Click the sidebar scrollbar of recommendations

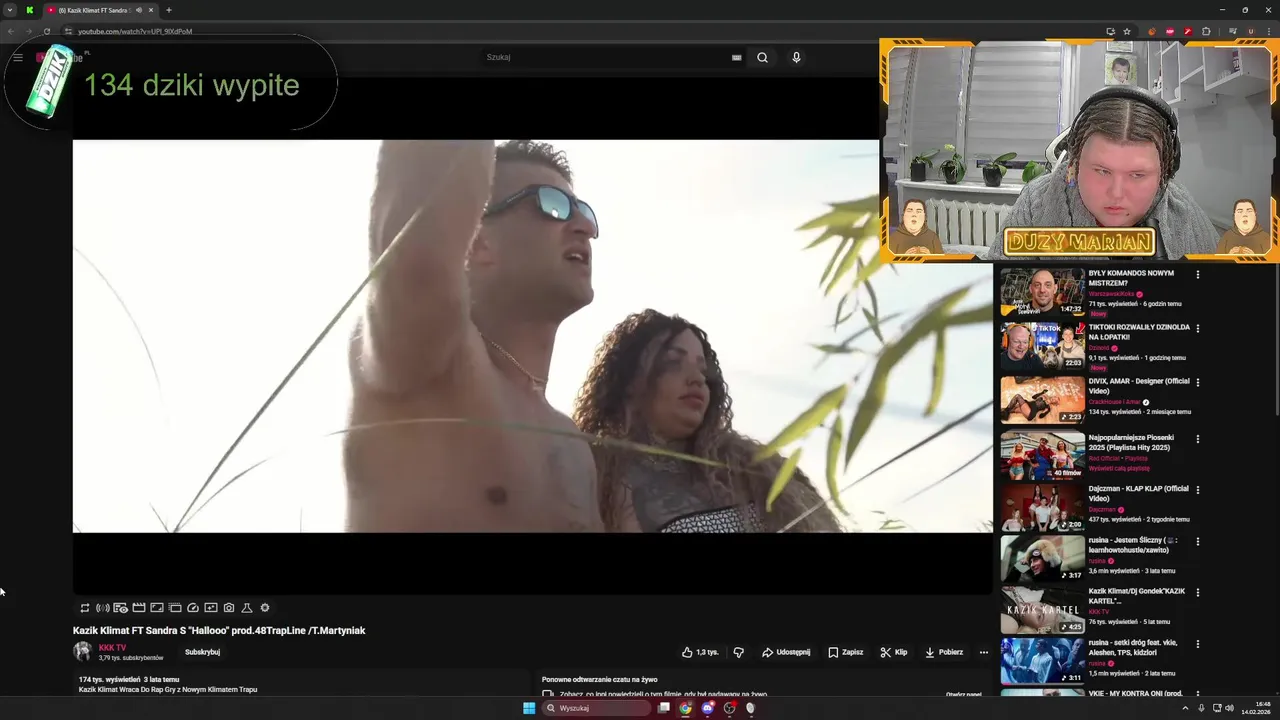coord(1276,340)
